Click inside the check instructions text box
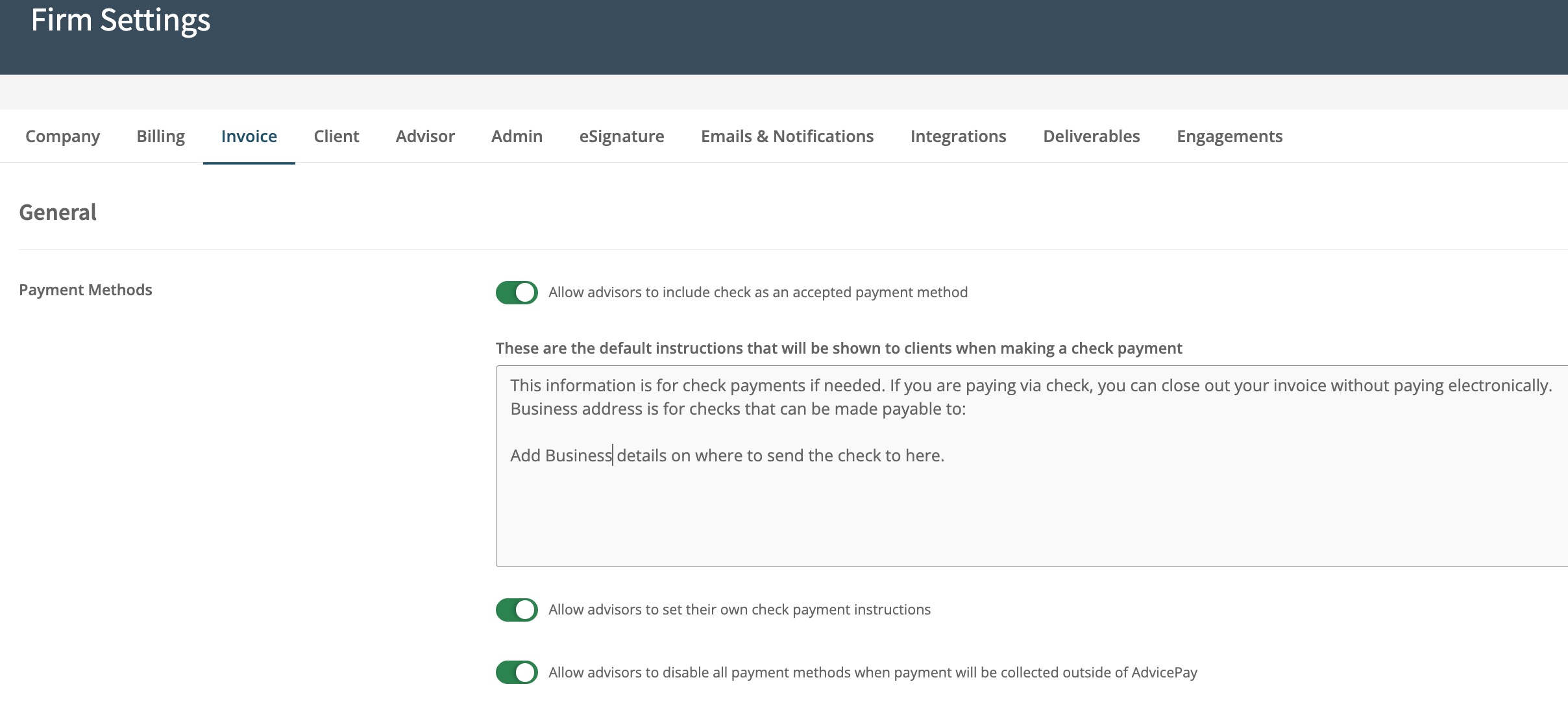This screenshot has width=1568, height=706. (x=974, y=513)
